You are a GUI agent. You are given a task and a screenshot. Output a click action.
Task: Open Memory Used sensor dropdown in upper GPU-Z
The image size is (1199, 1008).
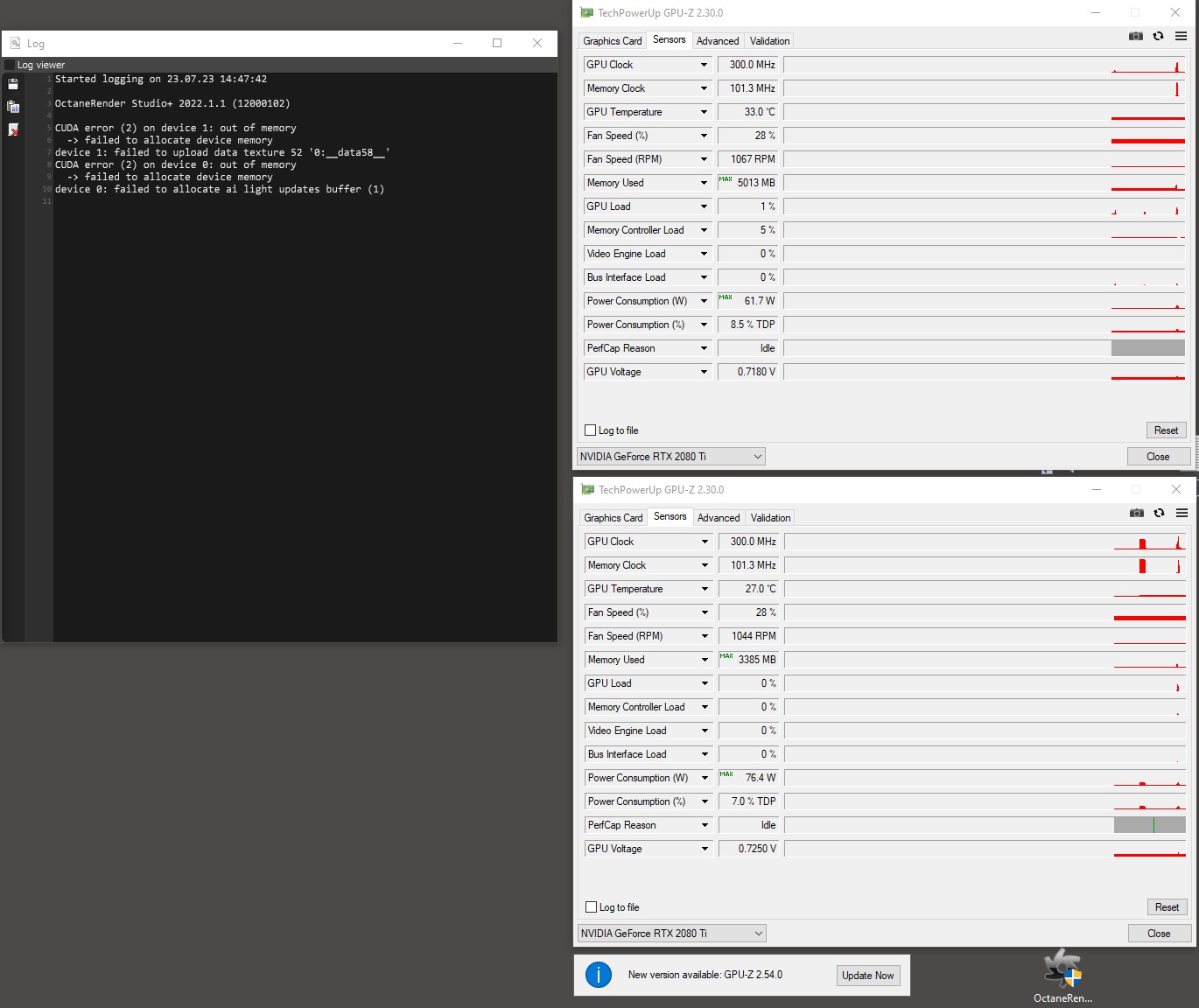704,183
